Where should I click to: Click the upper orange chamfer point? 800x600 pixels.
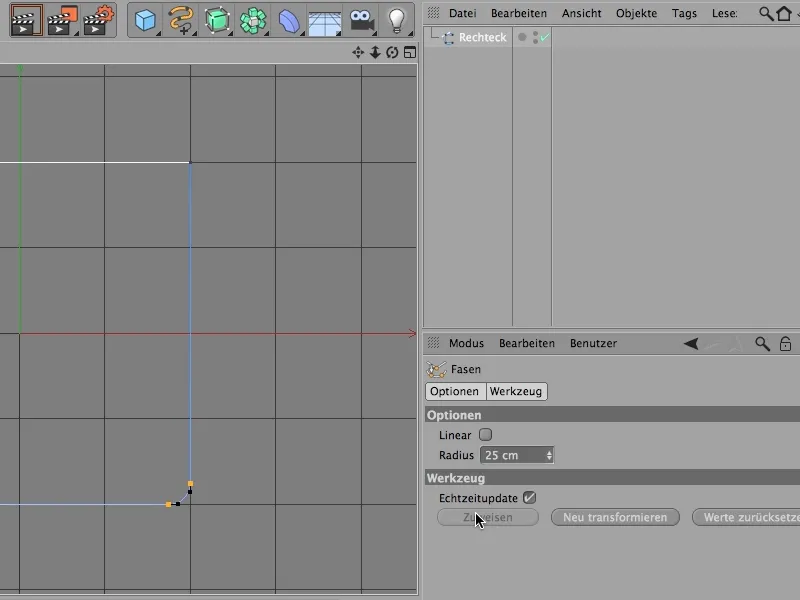[190, 483]
